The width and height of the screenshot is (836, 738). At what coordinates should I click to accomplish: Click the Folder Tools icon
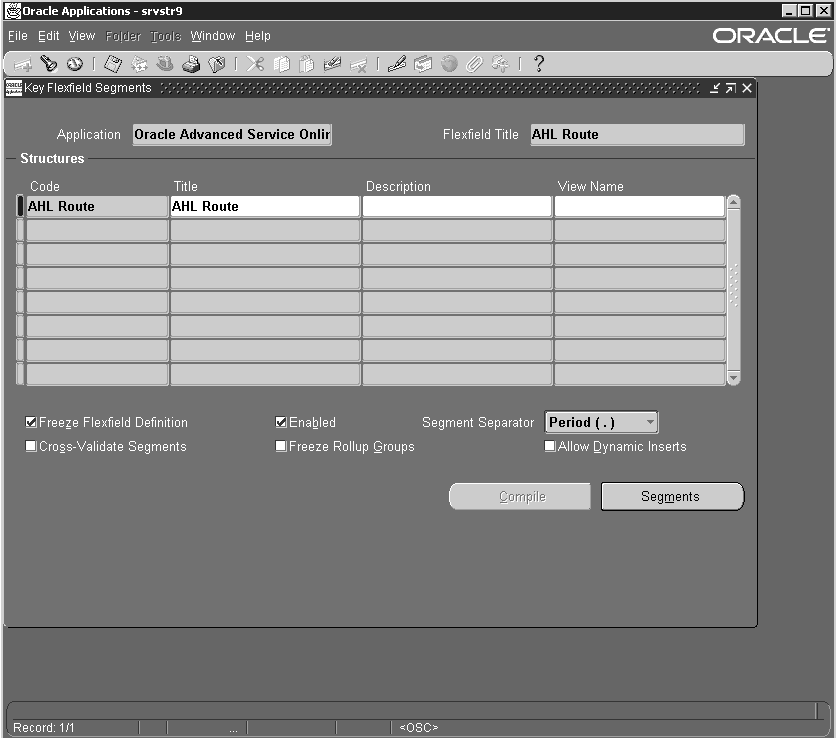tap(500, 64)
